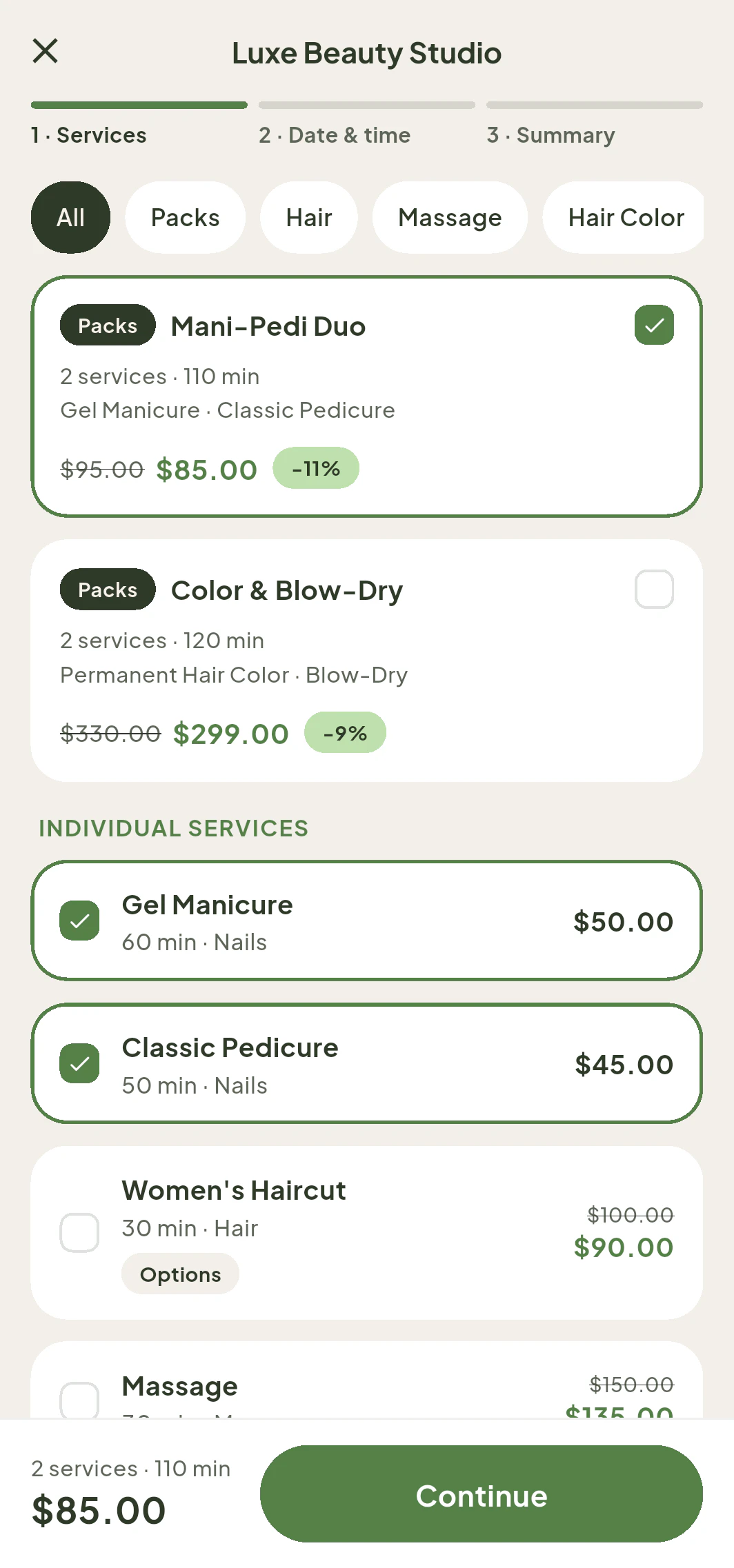Show only Massage services

450,217
